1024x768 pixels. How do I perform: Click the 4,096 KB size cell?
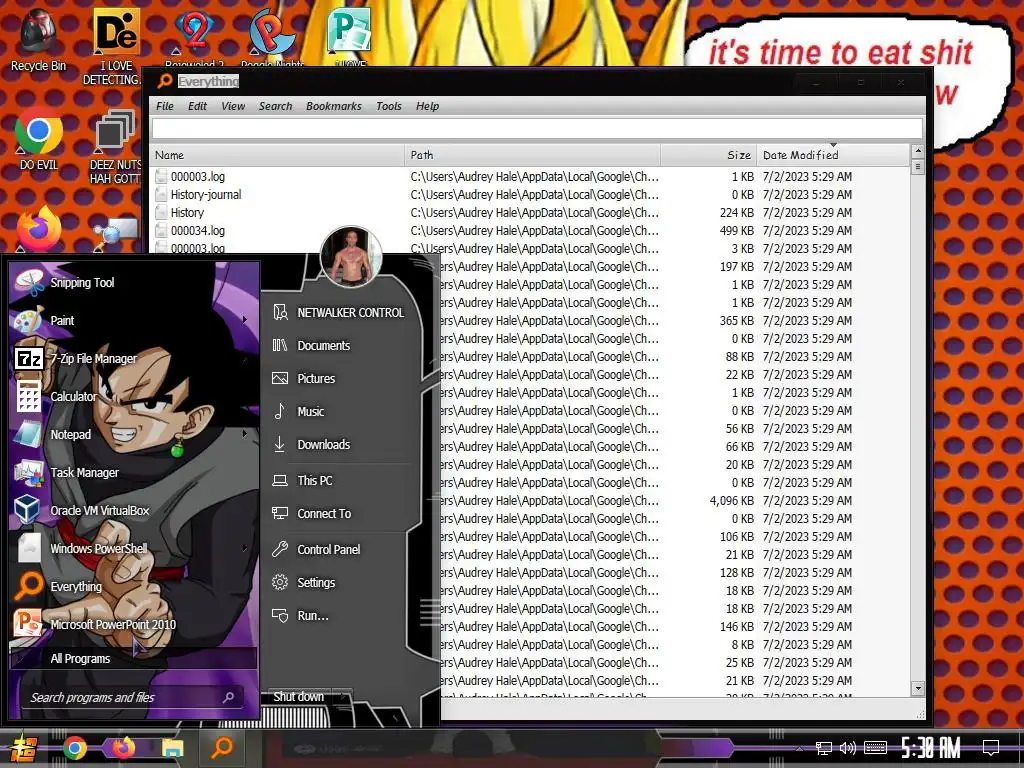point(731,501)
